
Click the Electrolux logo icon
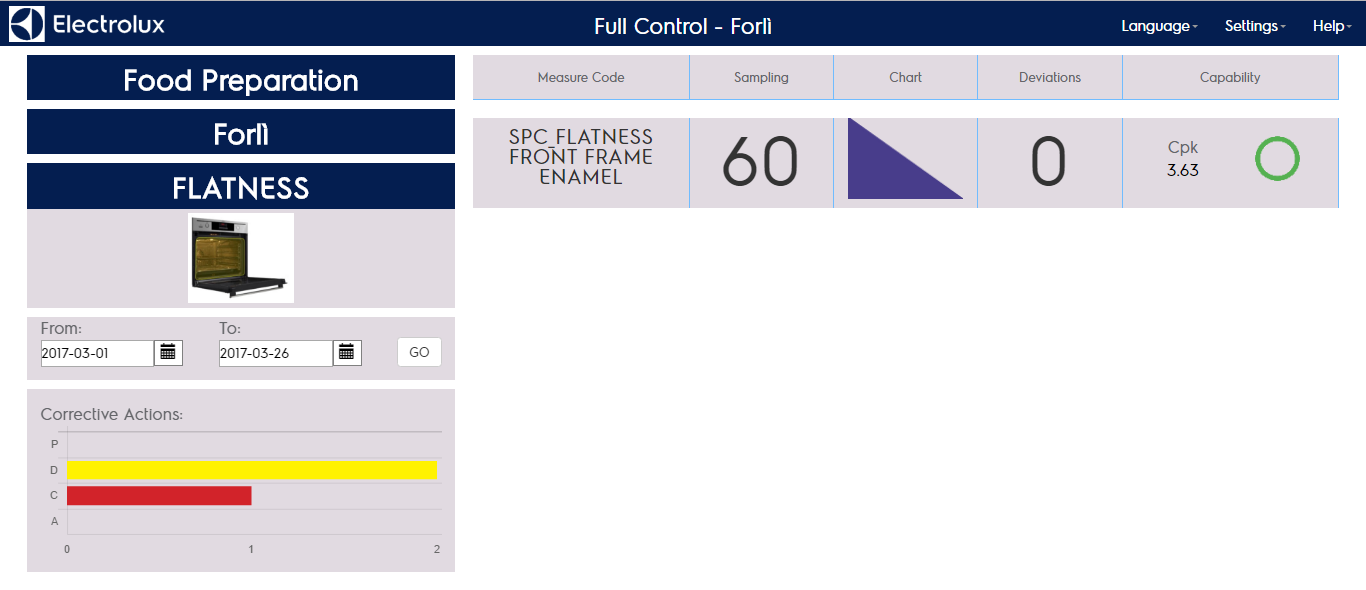click(27, 24)
